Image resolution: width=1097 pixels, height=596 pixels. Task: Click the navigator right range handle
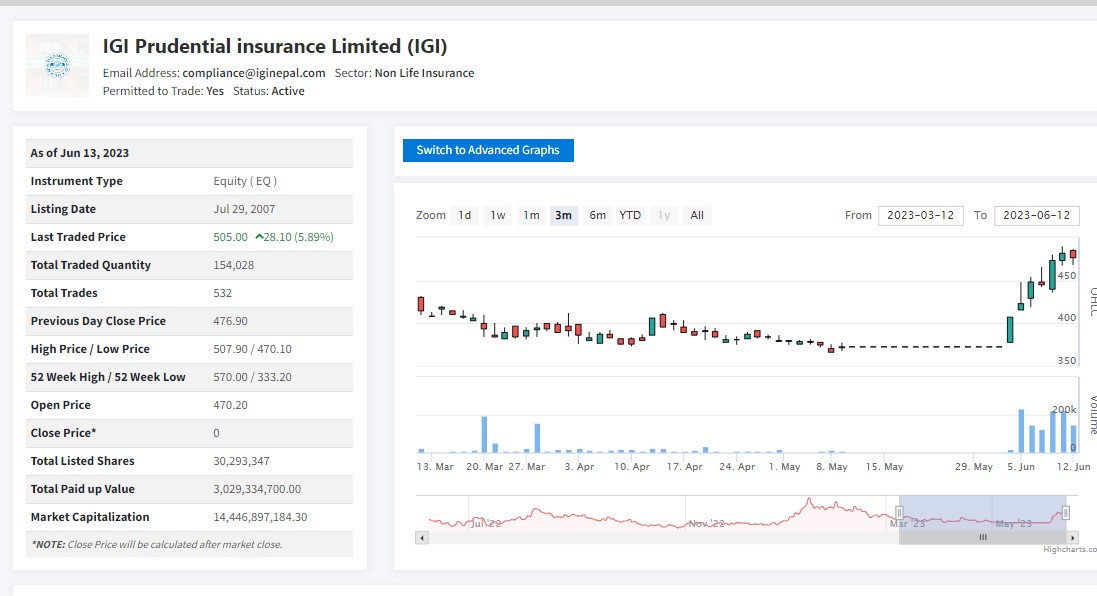coord(1066,512)
